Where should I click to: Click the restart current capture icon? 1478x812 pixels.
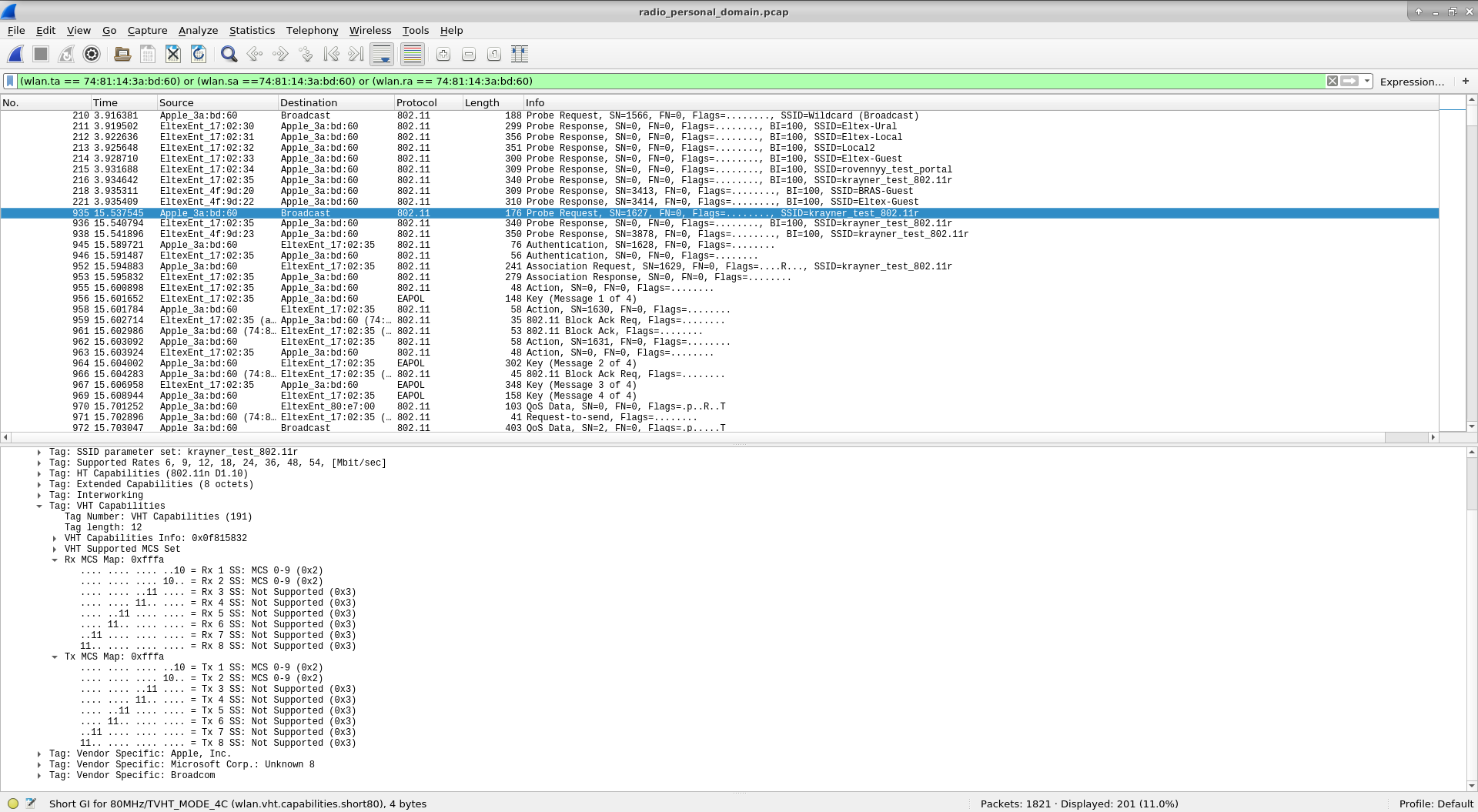click(66, 54)
